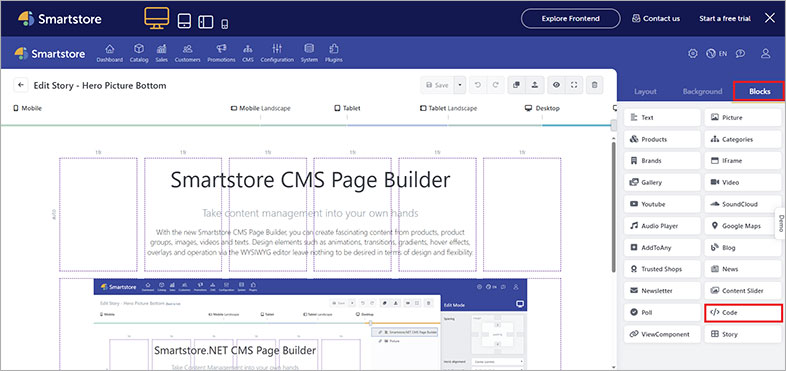Viewport: 786px width, 371px height.
Task: Add a Text block
Action: click(662, 117)
